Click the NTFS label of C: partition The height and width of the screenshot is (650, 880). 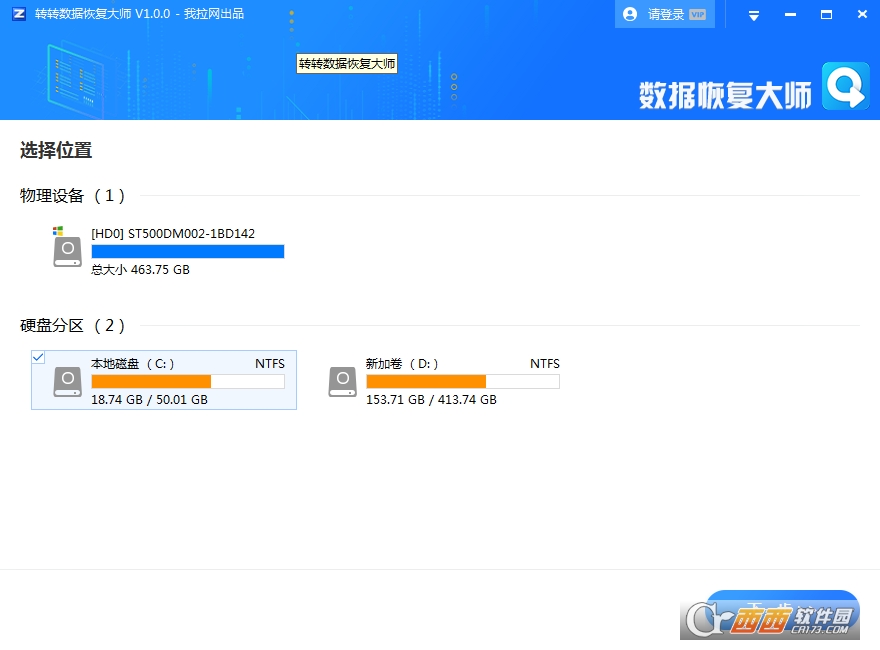(x=270, y=364)
